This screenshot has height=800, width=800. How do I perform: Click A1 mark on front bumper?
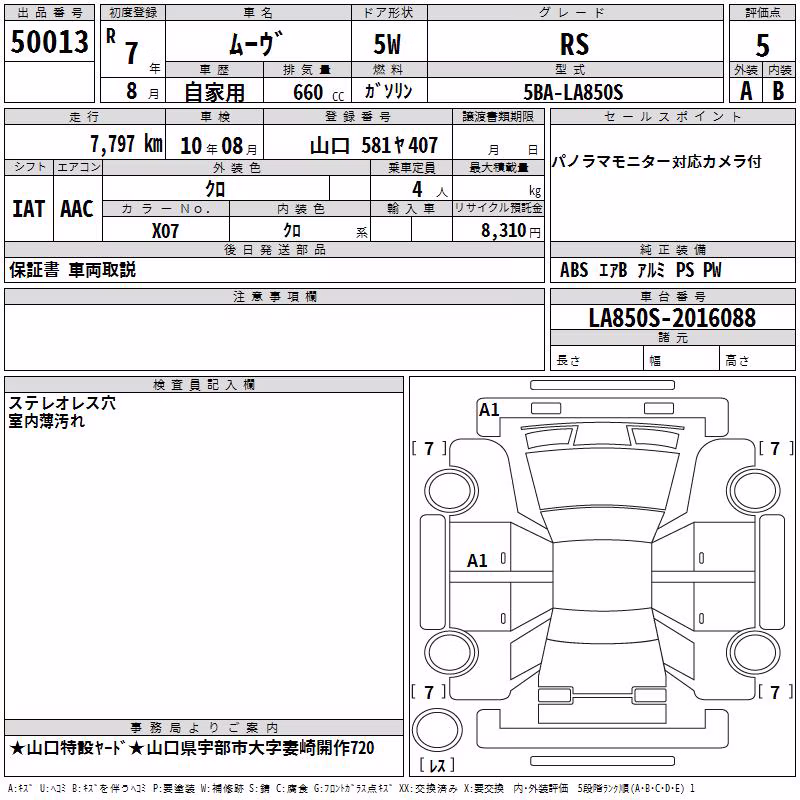pos(489,410)
